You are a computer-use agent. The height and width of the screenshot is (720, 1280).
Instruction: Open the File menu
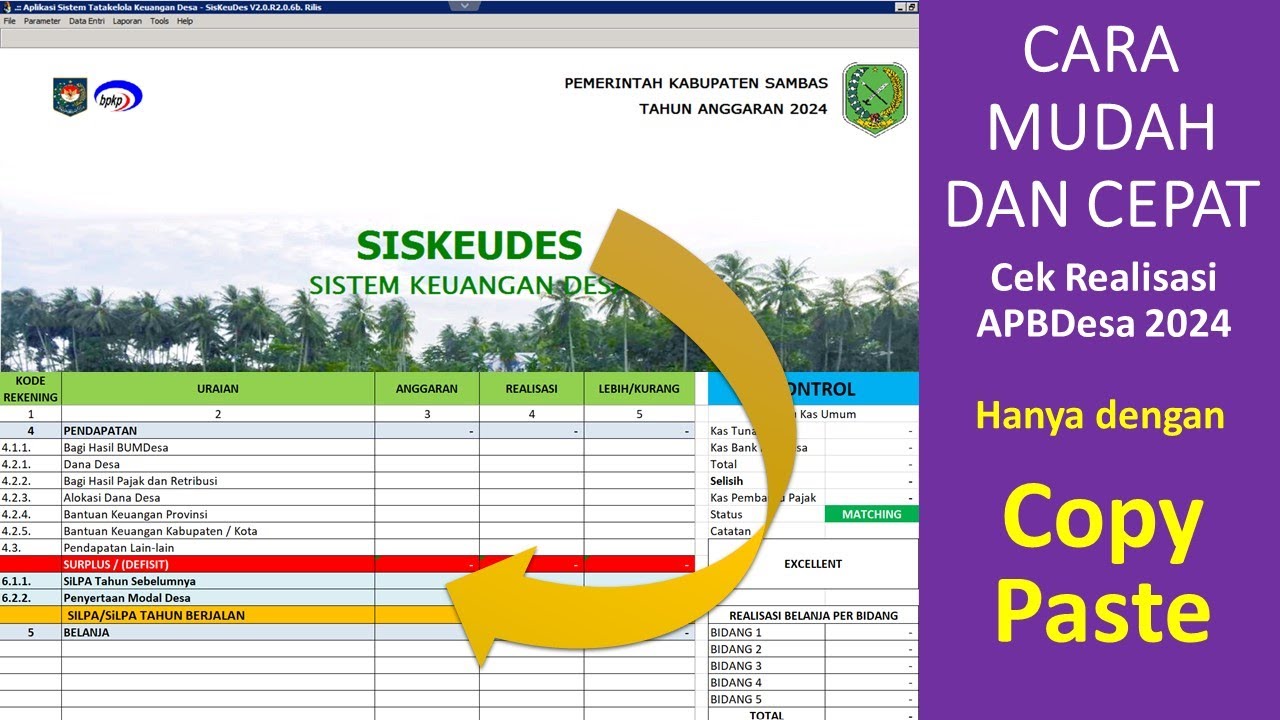coord(10,21)
